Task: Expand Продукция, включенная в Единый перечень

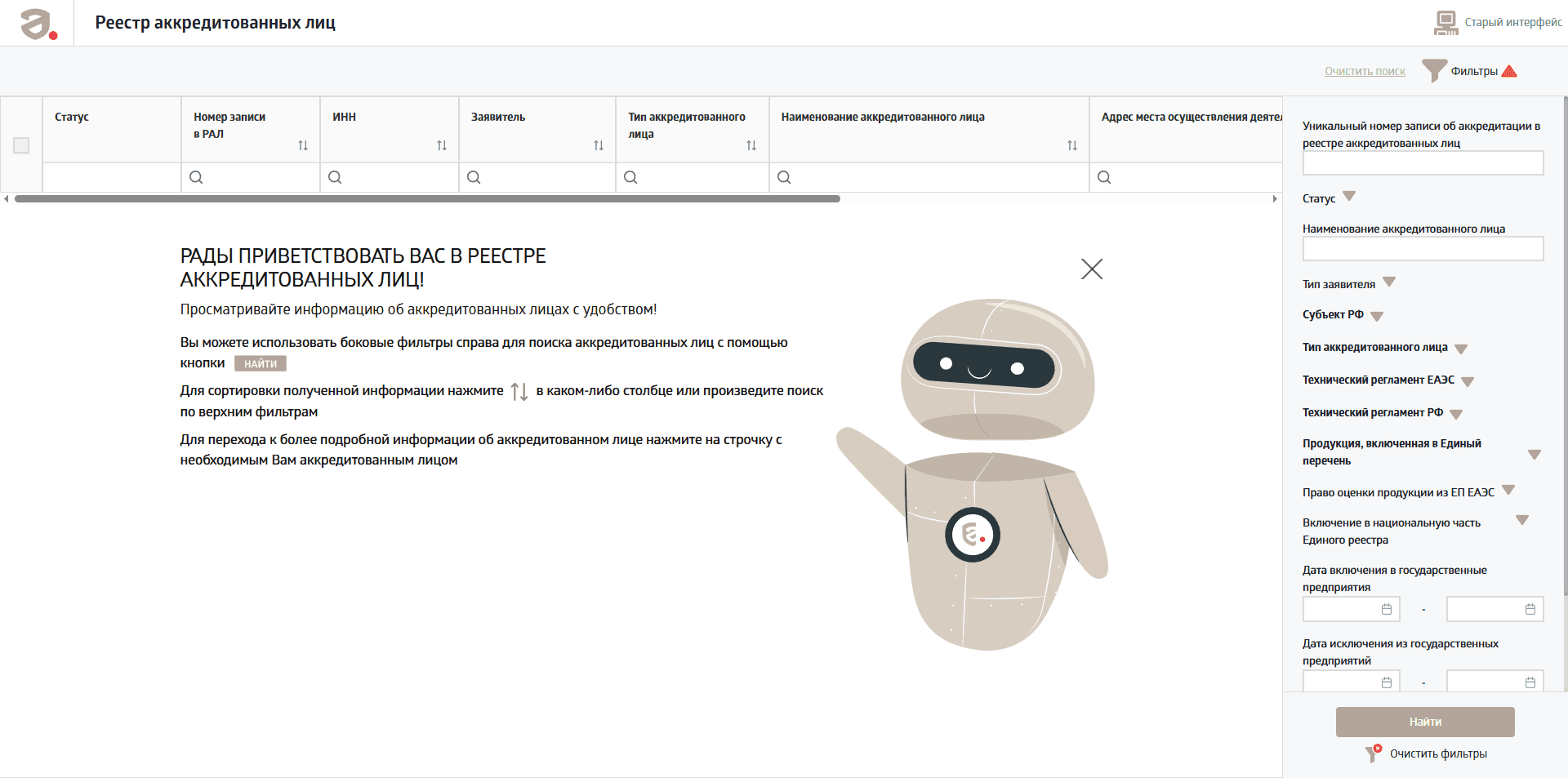Action: [1535, 454]
